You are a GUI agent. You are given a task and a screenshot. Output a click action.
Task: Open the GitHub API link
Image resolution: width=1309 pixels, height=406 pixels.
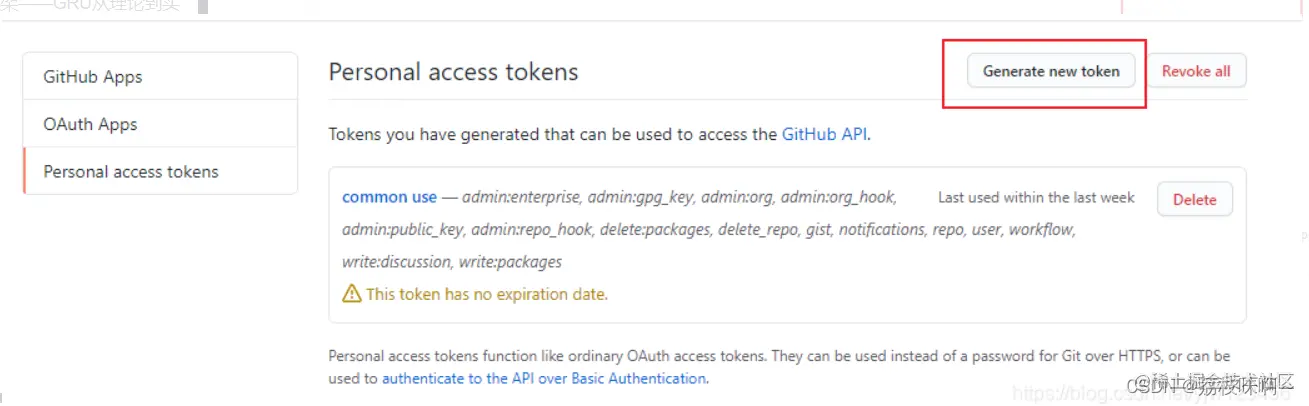pyautogui.click(x=824, y=133)
